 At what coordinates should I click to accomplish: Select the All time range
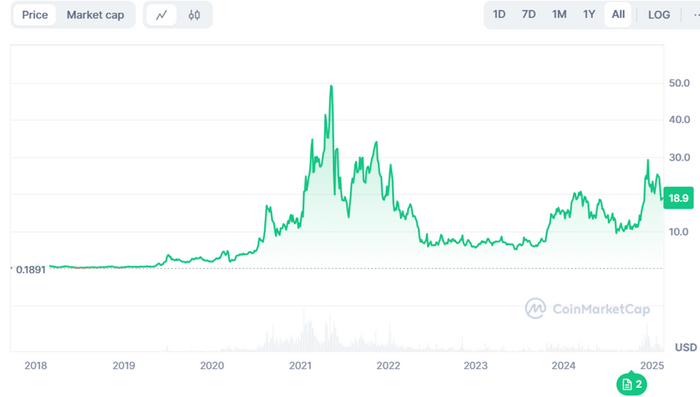(x=618, y=15)
